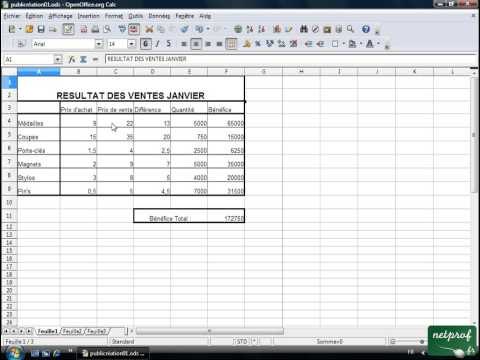
Task: Toggle Italic formatting
Action: coord(157,44)
